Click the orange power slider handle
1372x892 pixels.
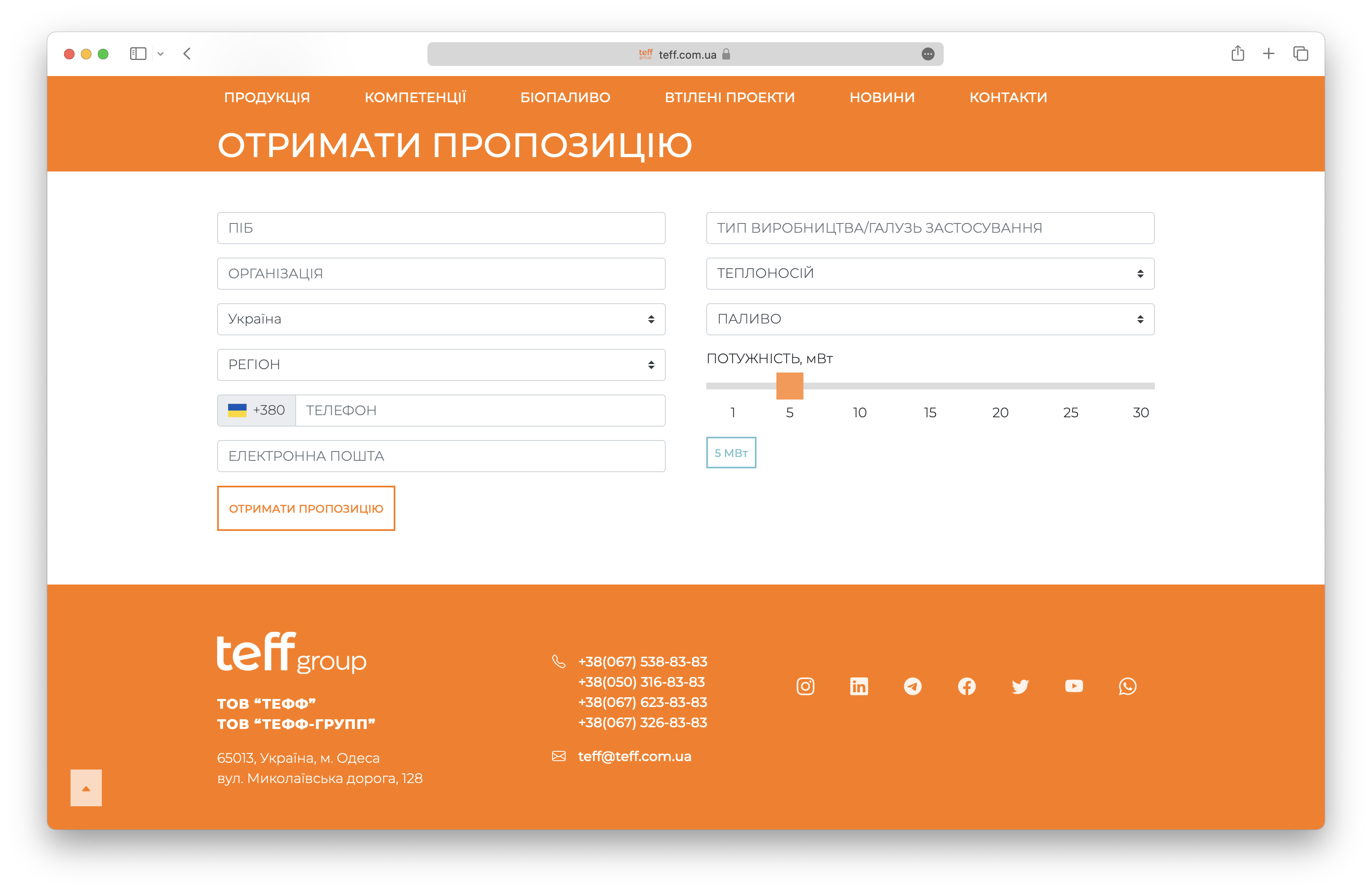[x=789, y=386]
